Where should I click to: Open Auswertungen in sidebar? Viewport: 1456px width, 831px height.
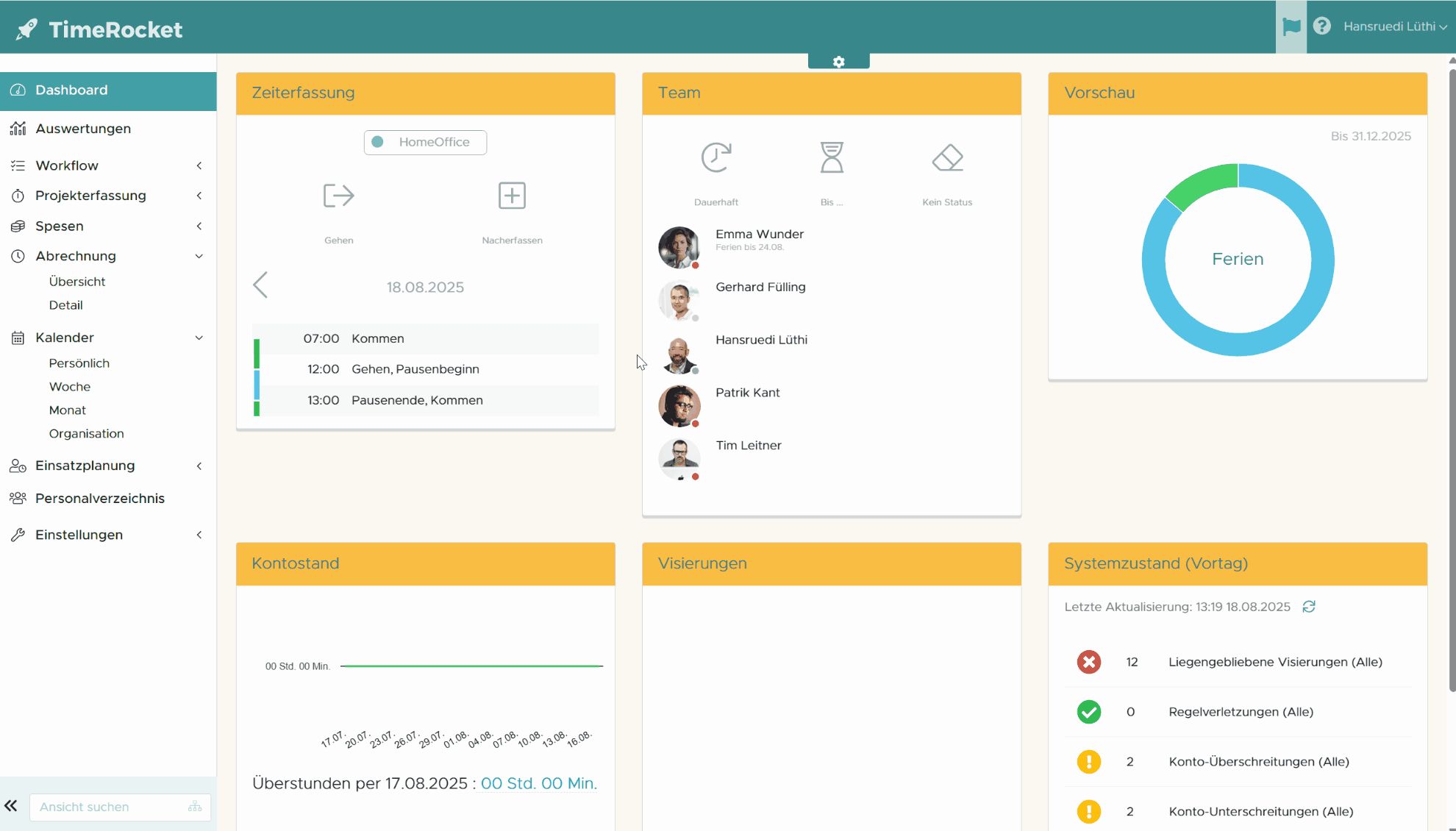(83, 129)
